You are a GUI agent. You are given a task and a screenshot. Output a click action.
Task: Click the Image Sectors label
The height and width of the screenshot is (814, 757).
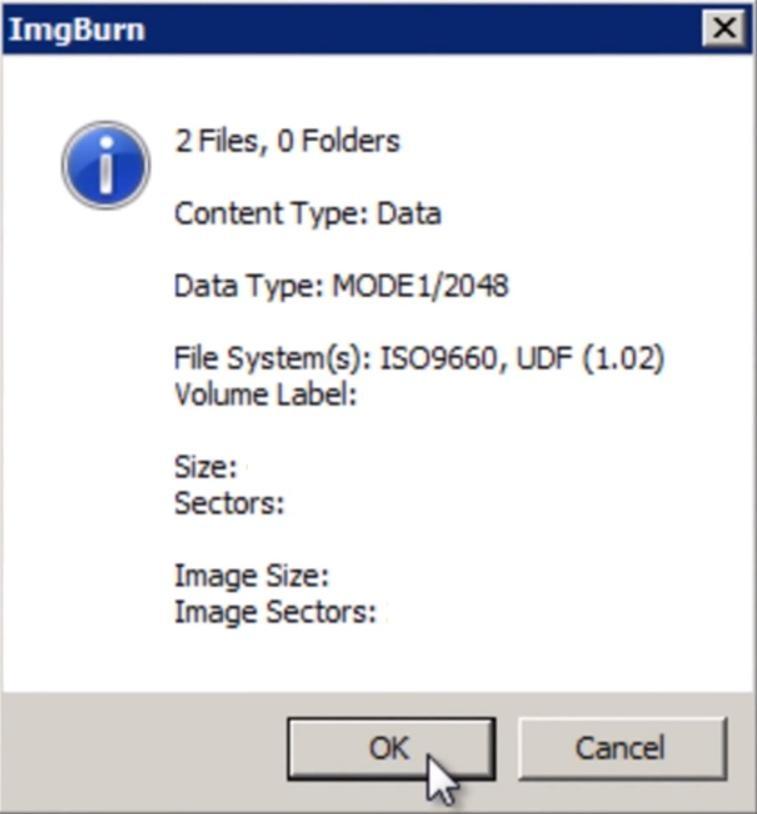coord(275,613)
